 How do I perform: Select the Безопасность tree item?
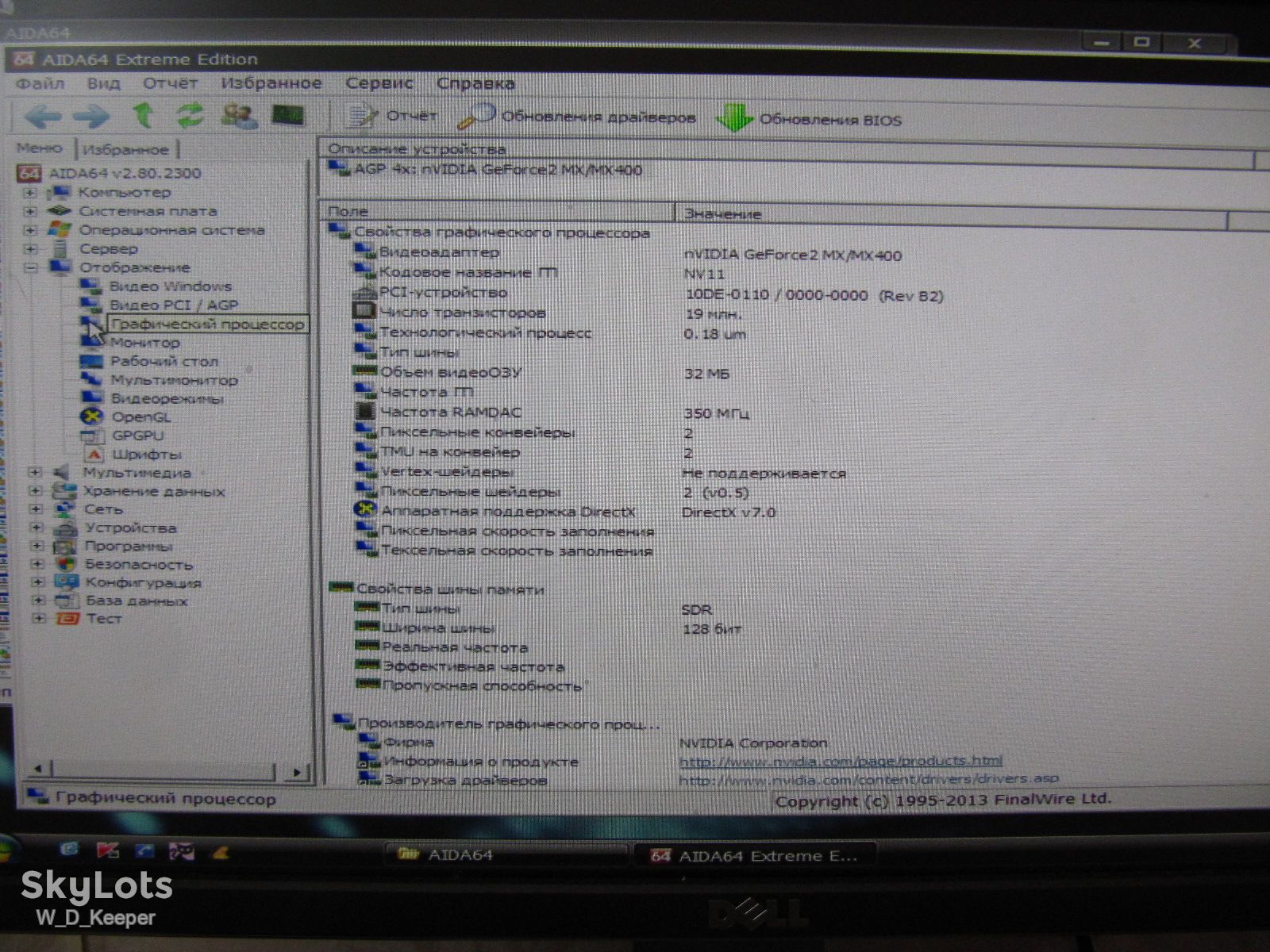(139, 565)
